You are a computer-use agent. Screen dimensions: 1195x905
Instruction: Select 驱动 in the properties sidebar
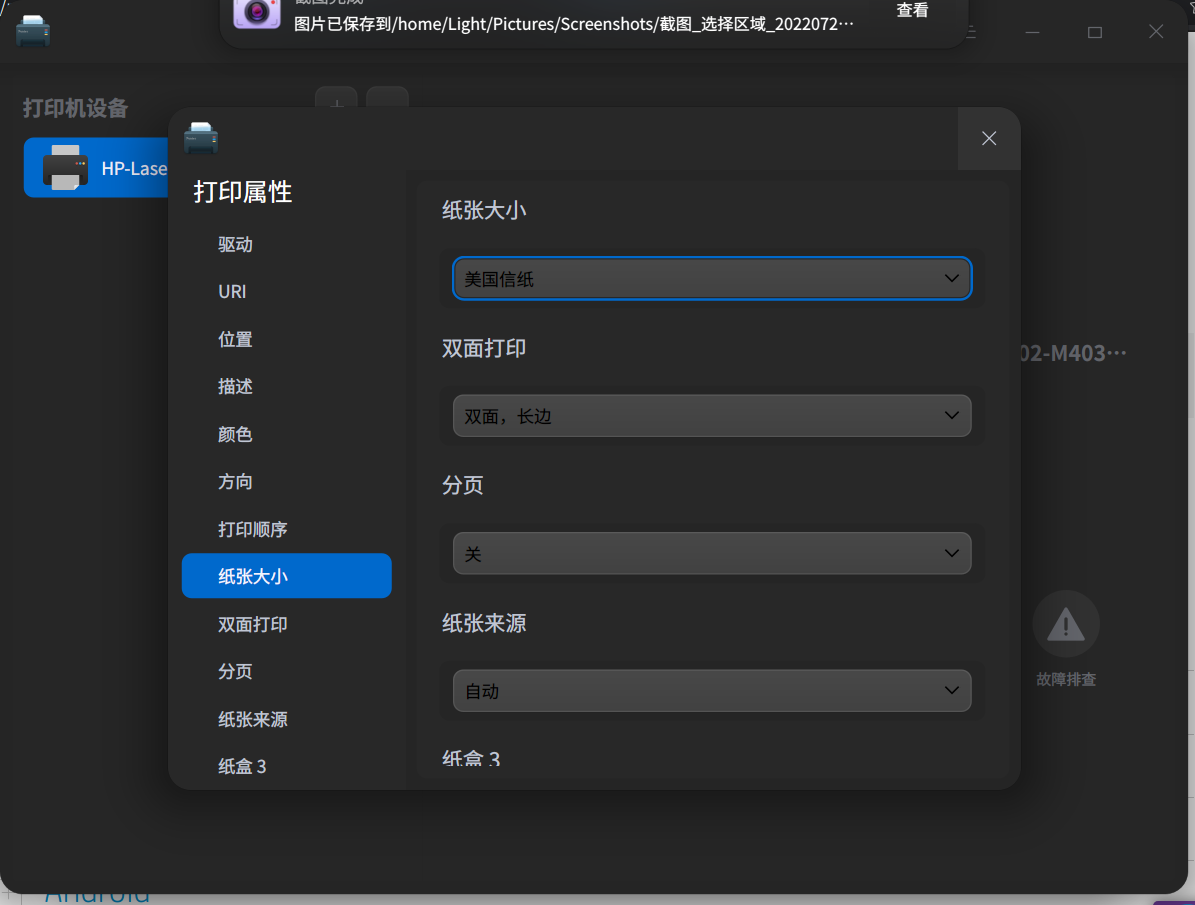(234, 244)
